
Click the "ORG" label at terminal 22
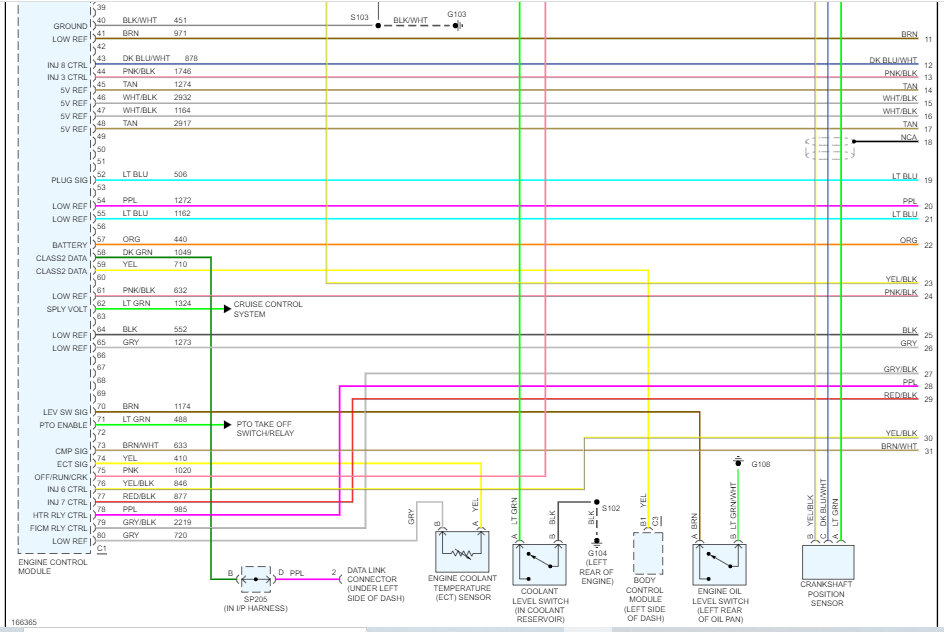908,240
